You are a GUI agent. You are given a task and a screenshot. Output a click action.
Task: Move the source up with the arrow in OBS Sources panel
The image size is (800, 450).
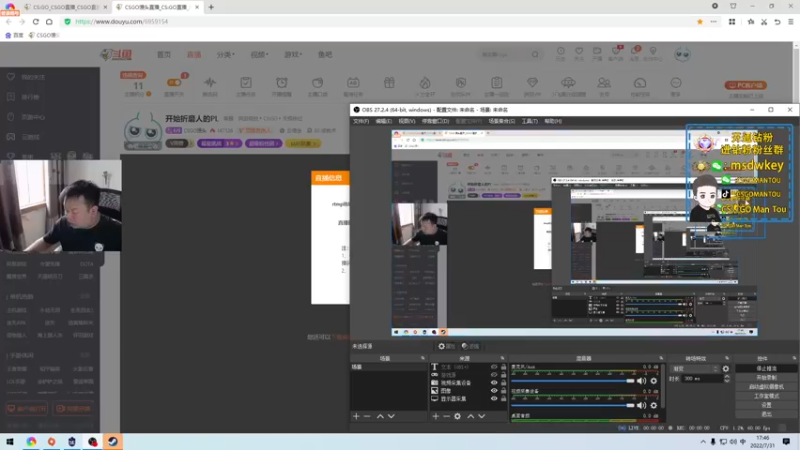470,416
